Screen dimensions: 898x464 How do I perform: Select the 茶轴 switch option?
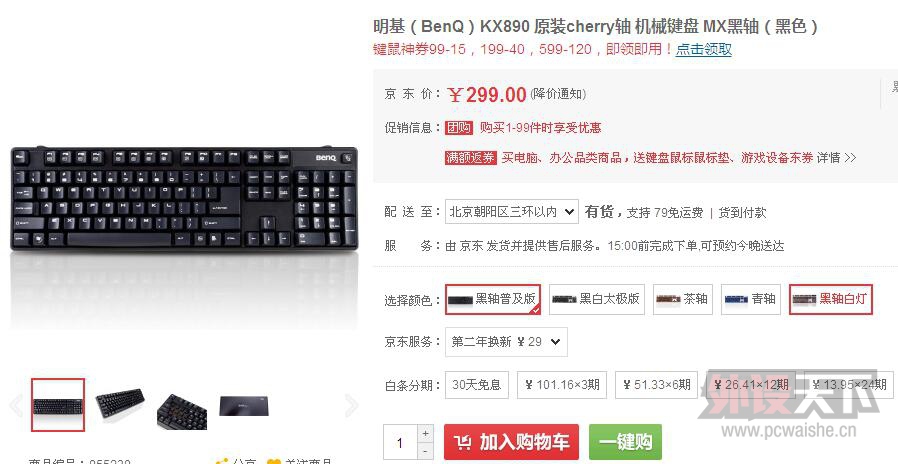(683, 299)
